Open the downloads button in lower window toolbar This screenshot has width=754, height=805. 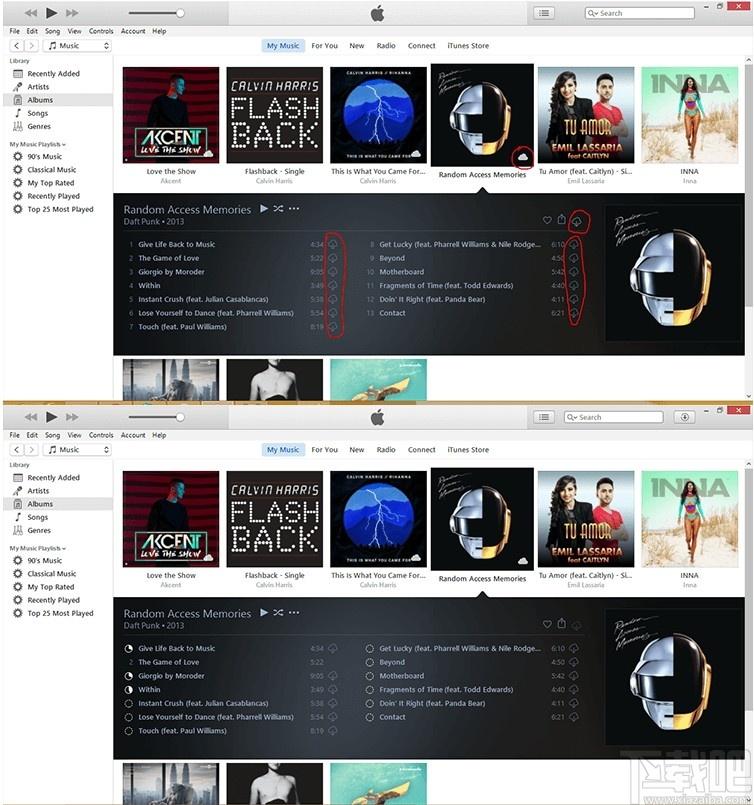tap(684, 417)
